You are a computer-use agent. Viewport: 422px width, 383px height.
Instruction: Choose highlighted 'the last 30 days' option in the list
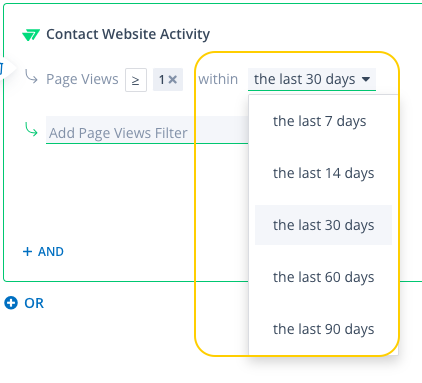pos(323,225)
